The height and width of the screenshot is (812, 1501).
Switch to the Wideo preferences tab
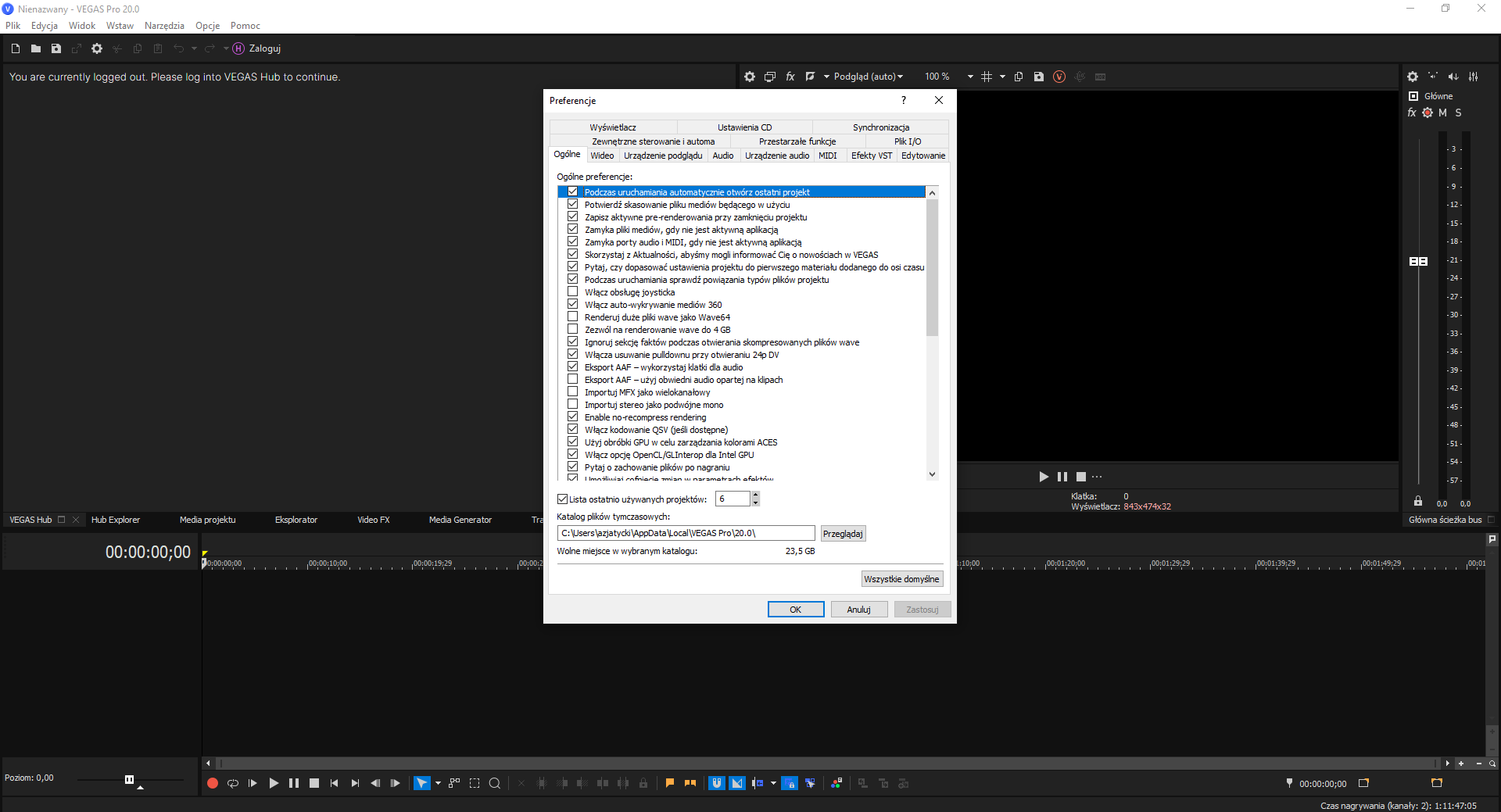tap(602, 156)
